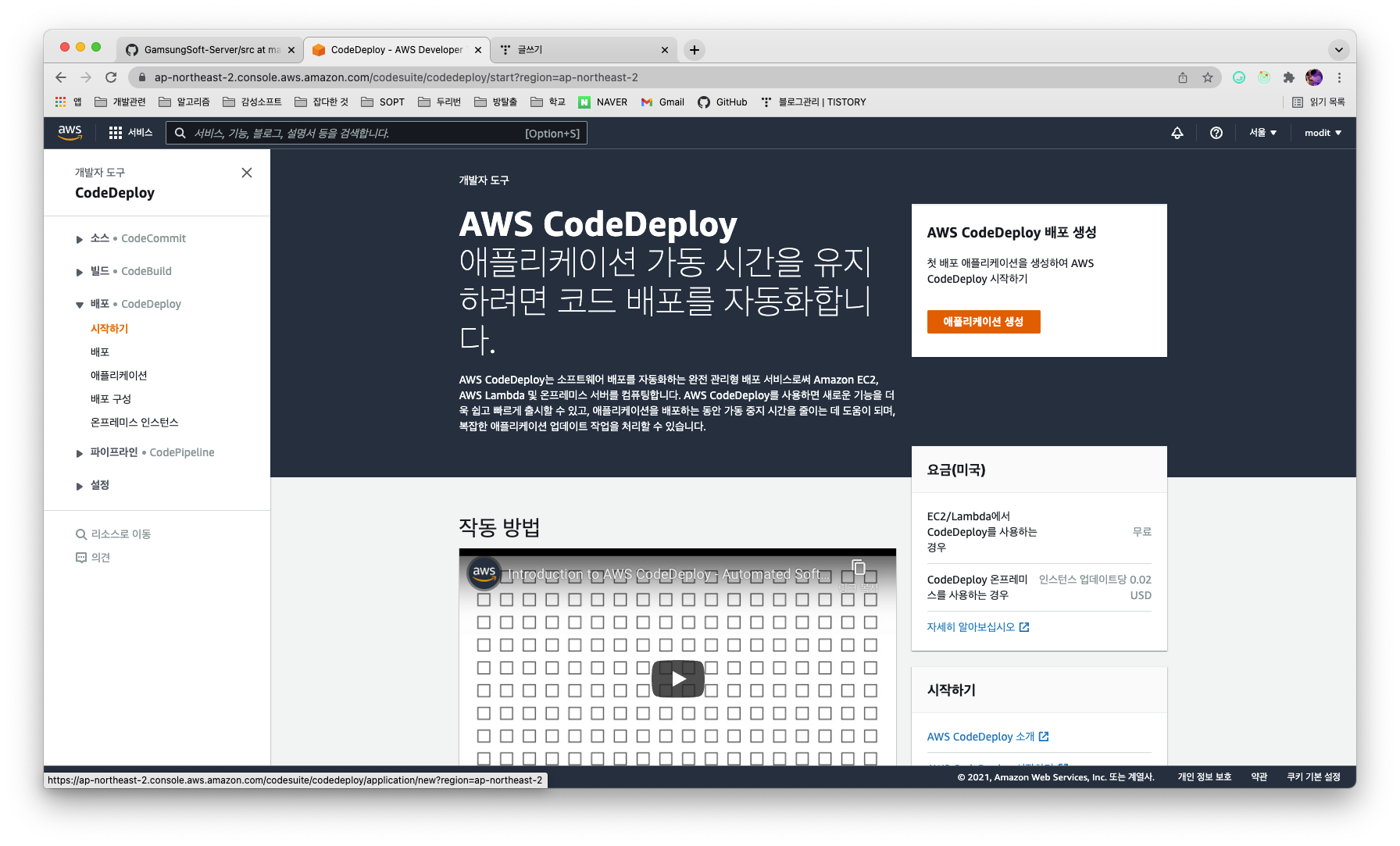This screenshot has width=1400, height=846.
Task: Bookmark this page with star icon
Action: [x=1208, y=77]
